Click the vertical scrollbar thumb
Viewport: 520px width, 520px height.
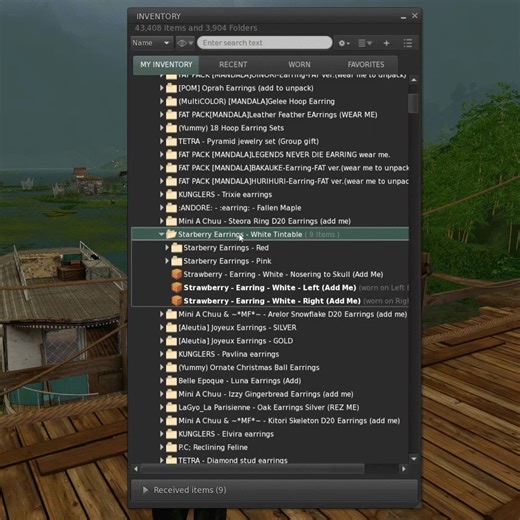(x=413, y=103)
